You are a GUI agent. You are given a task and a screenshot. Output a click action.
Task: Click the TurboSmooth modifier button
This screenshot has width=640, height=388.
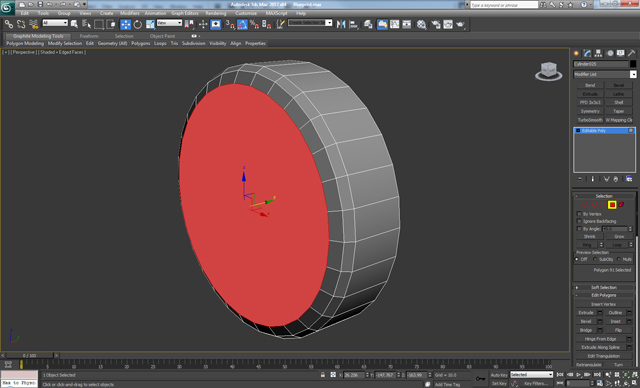point(590,120)
